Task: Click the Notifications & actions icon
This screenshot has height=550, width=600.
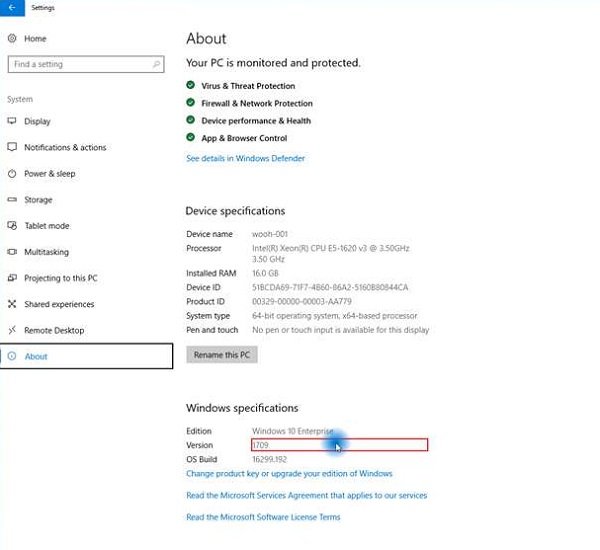Action: 12,147
